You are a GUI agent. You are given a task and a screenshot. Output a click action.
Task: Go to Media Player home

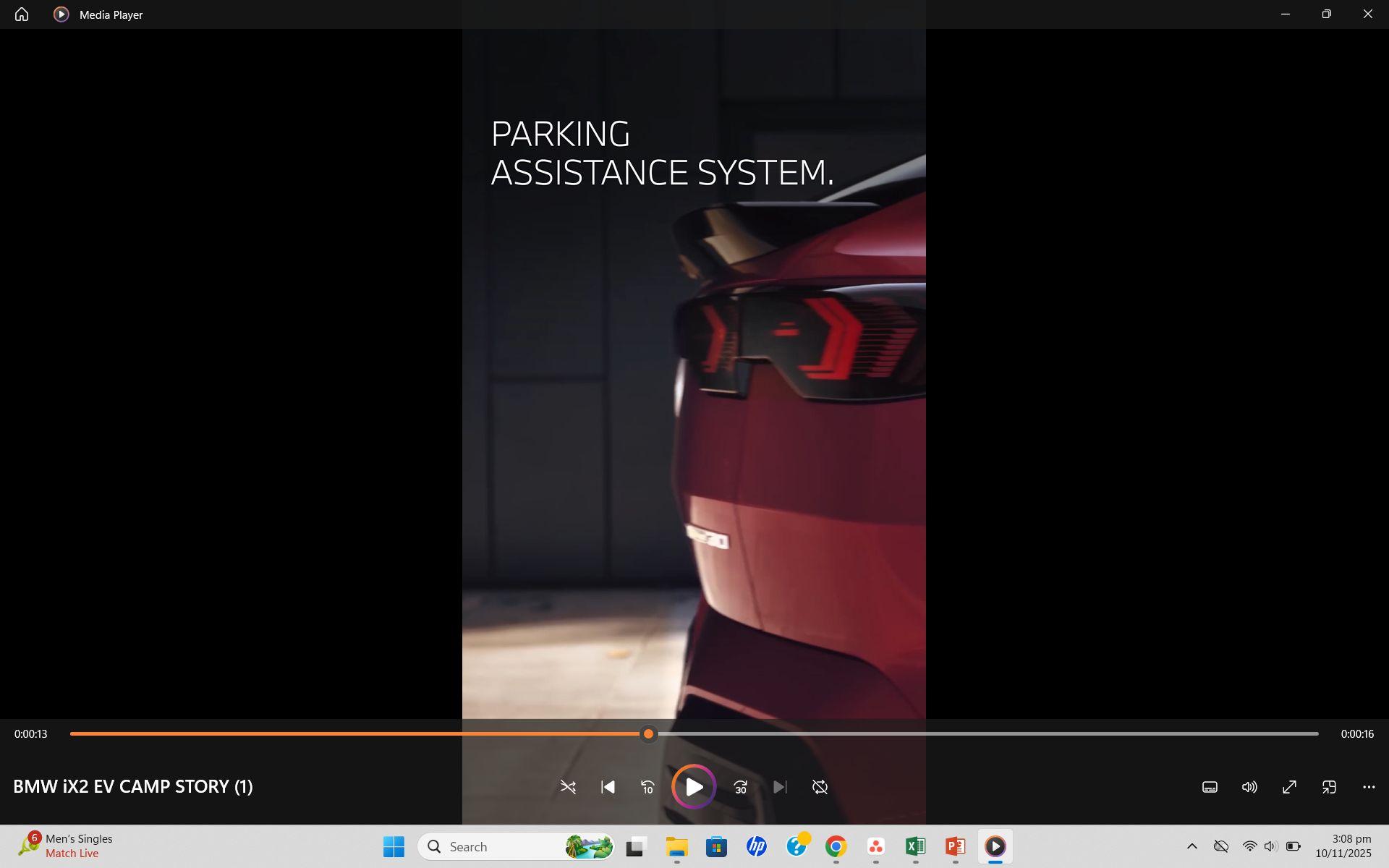click(x=22, y=14)
